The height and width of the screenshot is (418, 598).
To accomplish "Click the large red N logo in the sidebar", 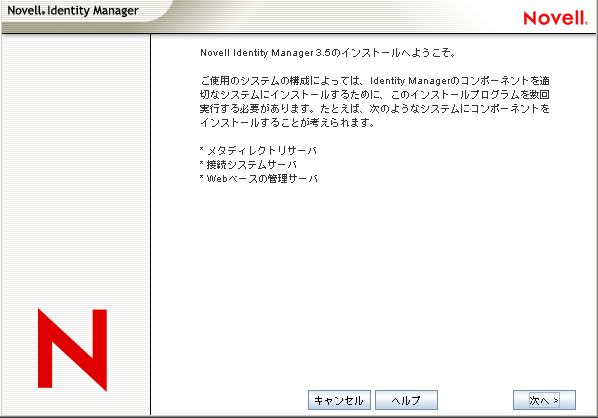I will pos(72,350).
